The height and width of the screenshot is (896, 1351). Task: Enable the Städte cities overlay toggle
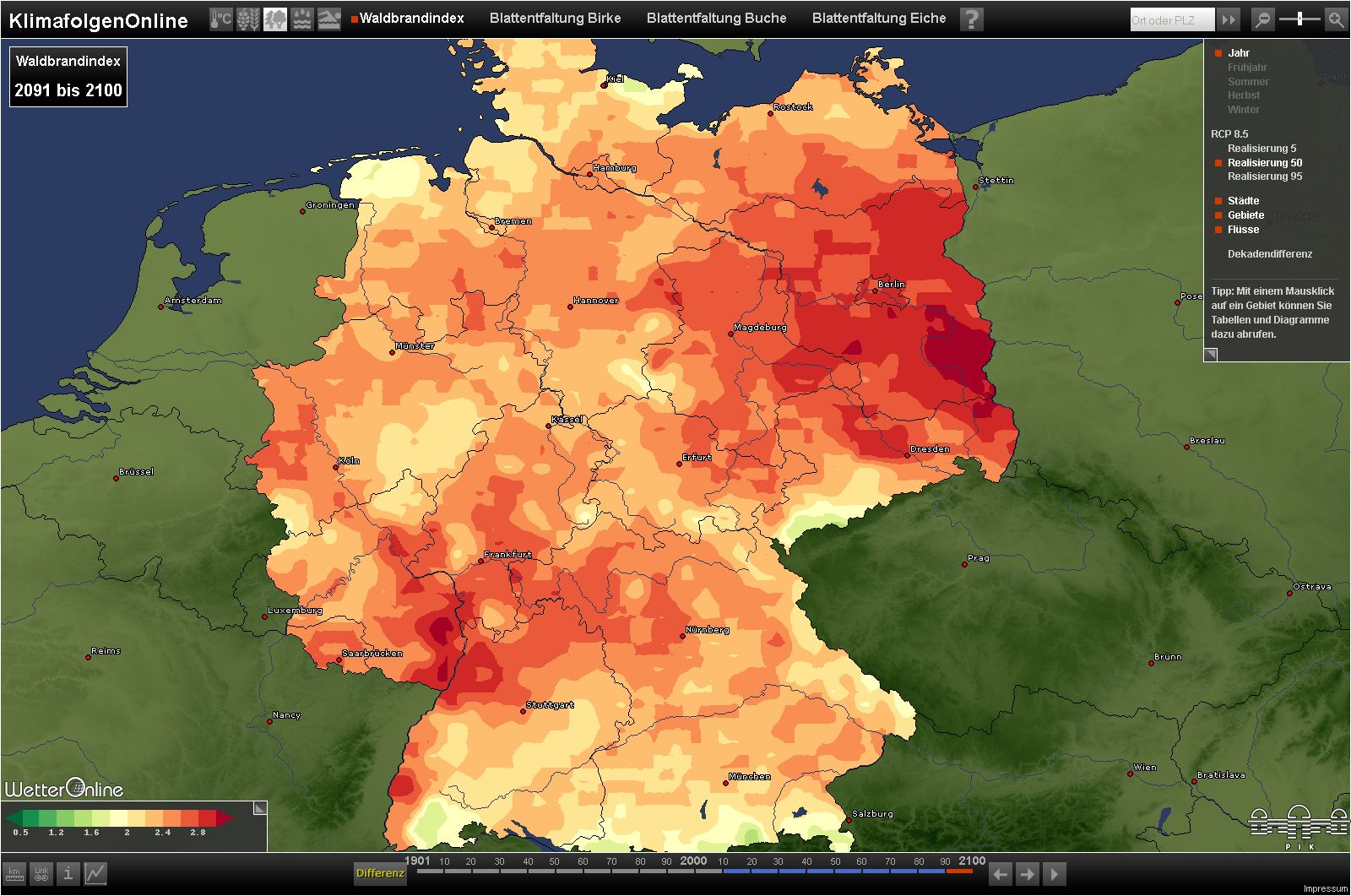pos(1243,201)
